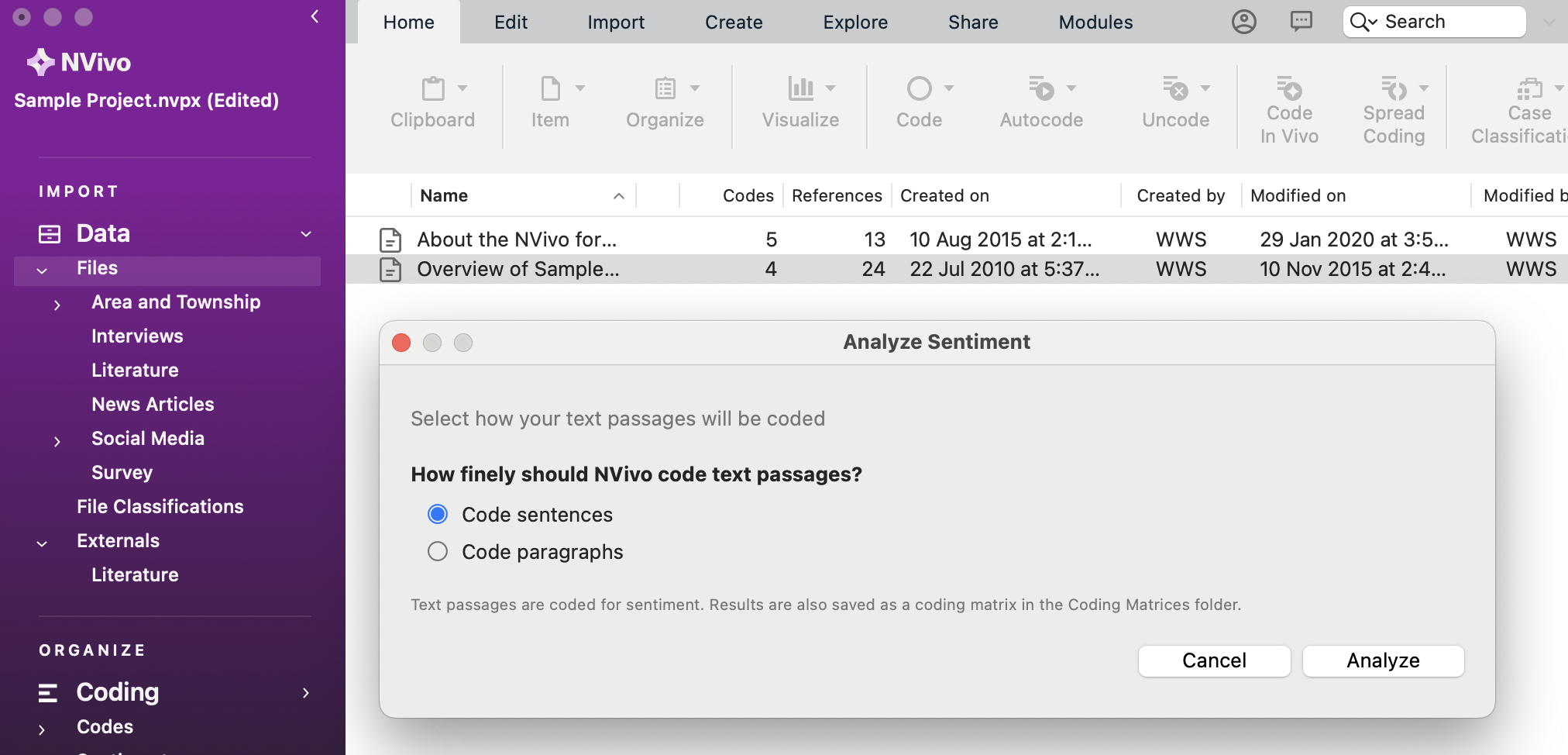Select the Autocode tool icon
Viewport: 1568px width, 755px height.
(x=1041, y=89)
